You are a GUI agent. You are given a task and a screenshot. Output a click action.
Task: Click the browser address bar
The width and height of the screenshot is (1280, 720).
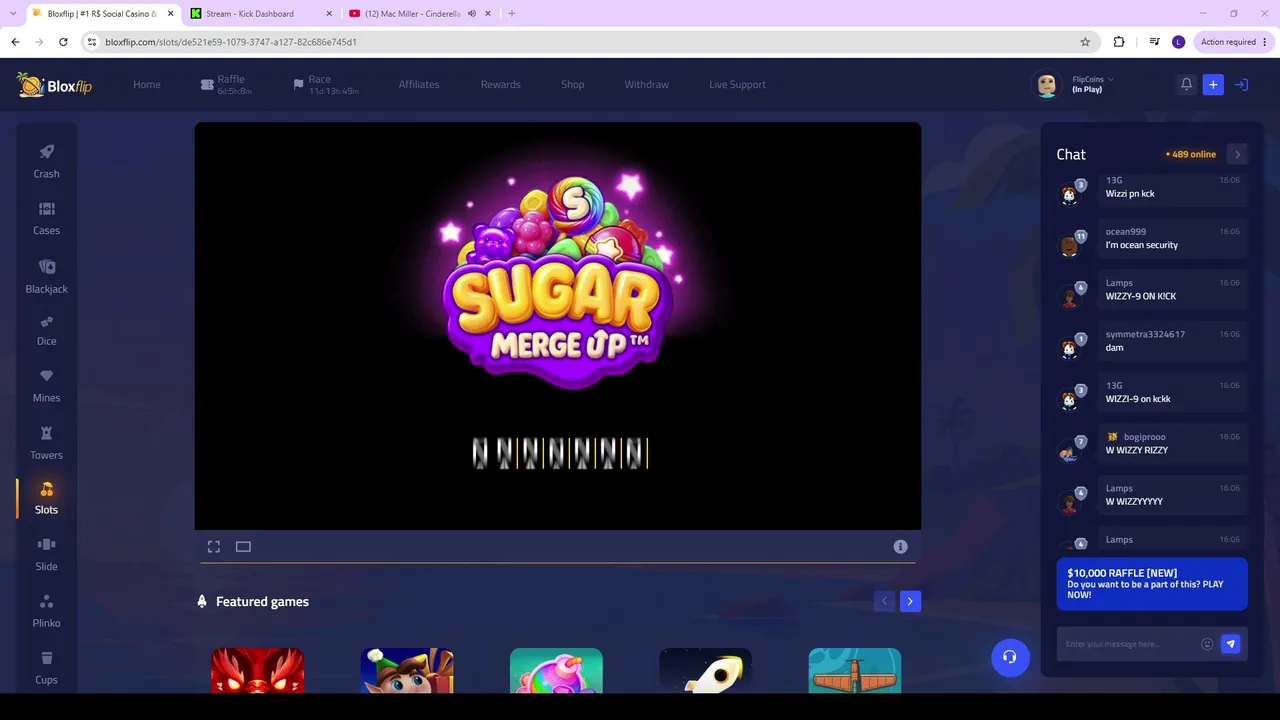[580, 42]
